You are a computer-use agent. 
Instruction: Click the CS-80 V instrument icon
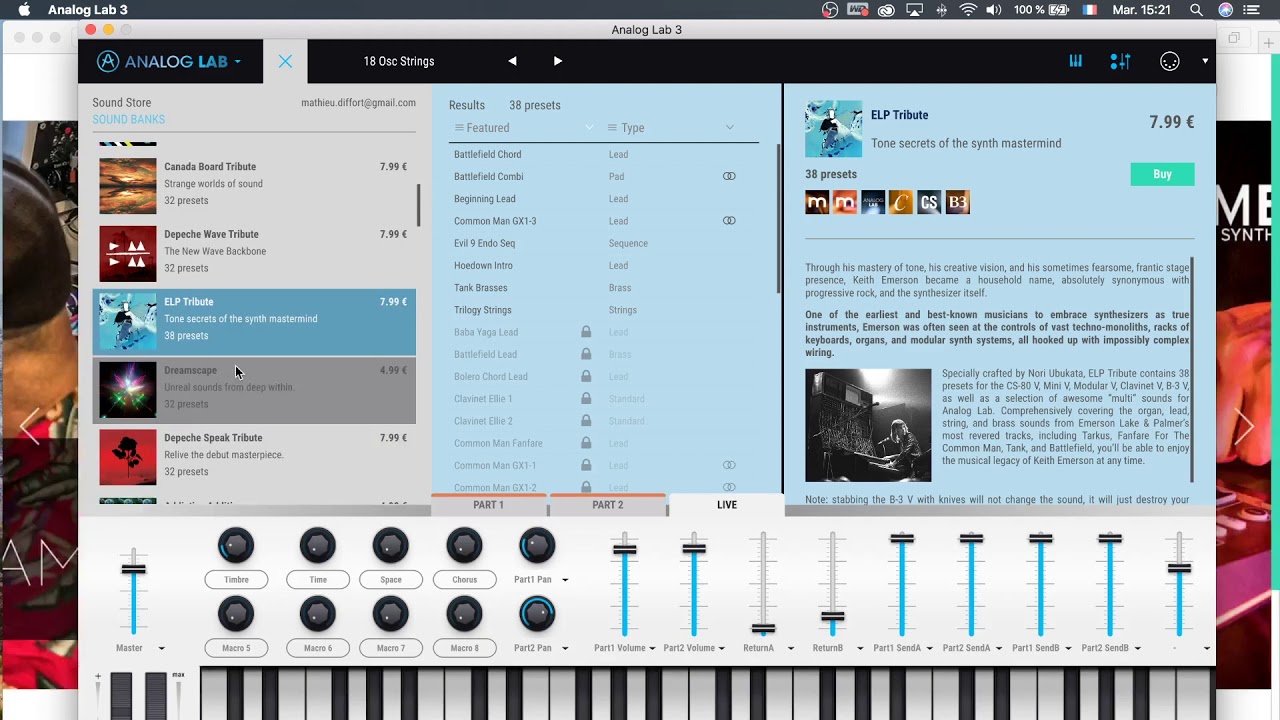point(929,202)
